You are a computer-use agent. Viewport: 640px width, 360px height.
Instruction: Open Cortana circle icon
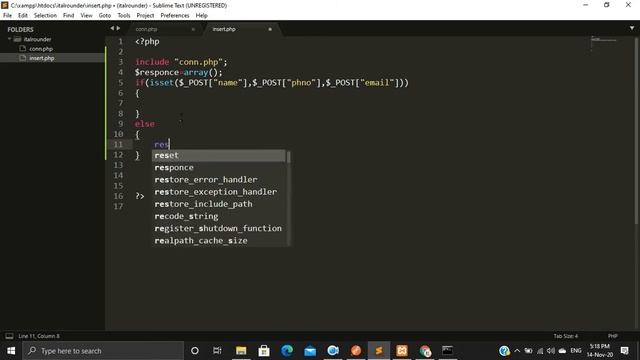[x=195, y=351]
